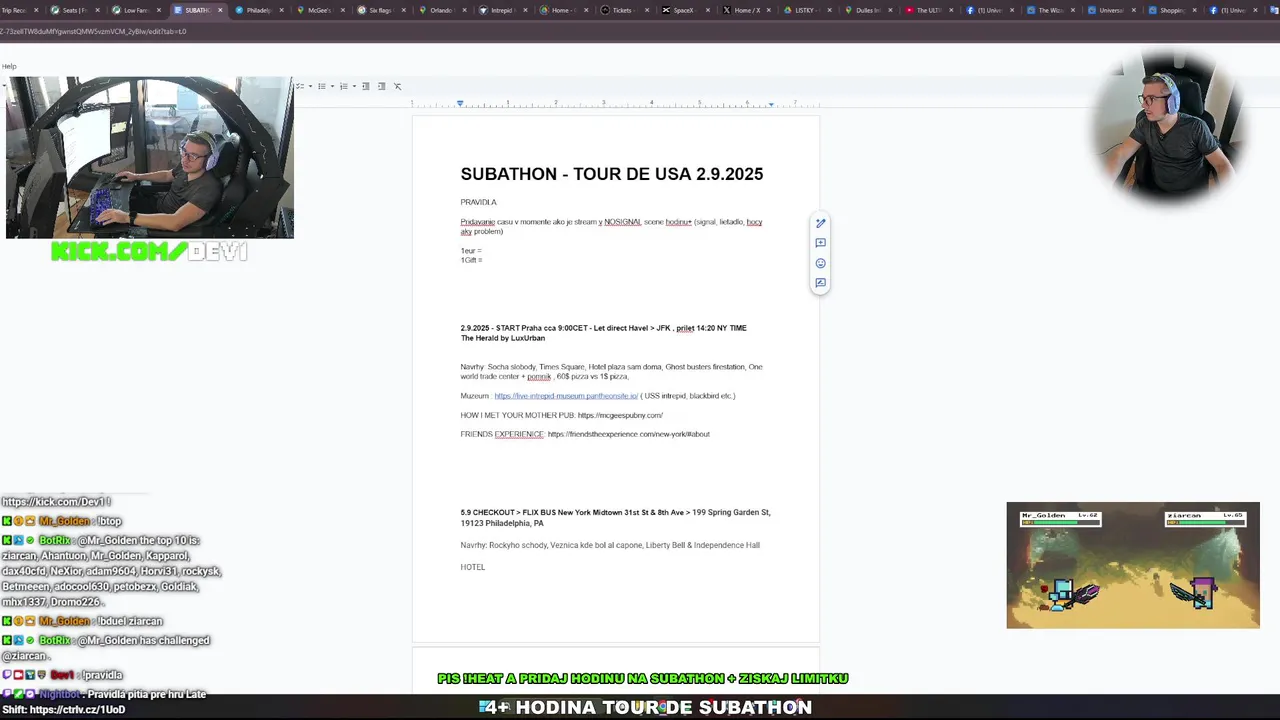Click 'The Herald by LuxUrban' text
The height and width of the screenshot is (720, 1280).
(x=503, y=338)
